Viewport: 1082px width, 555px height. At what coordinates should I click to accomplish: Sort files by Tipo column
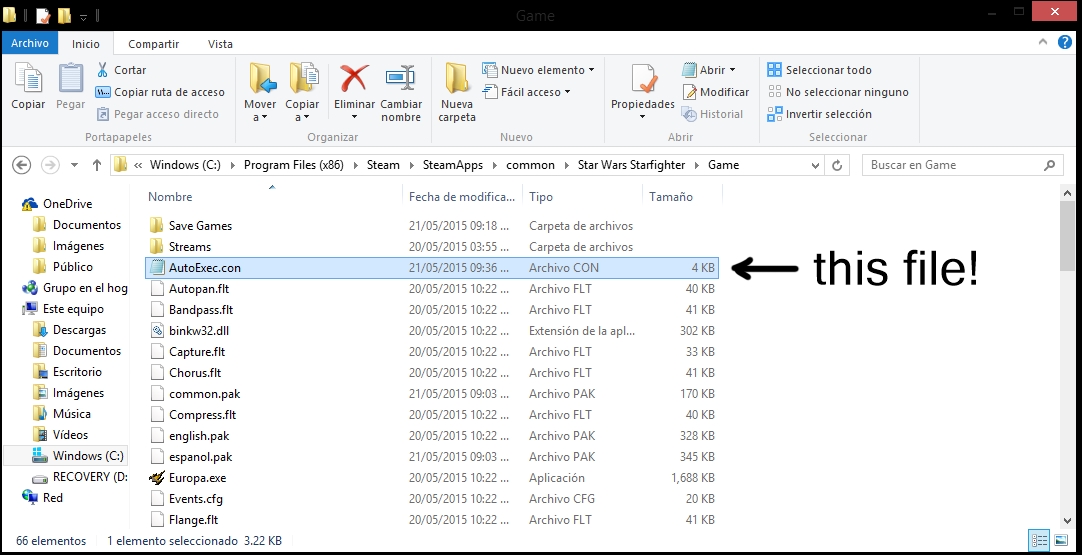(541, 197)
